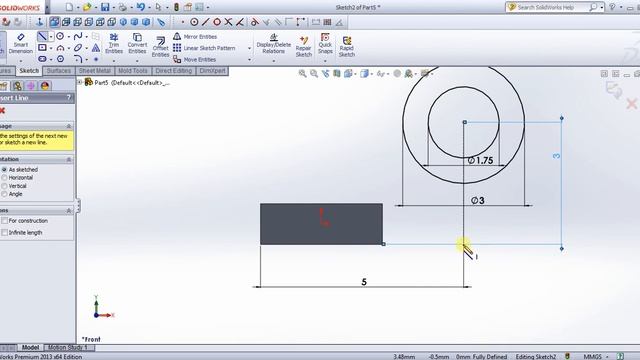Click the Print icon
The height and width of the screenshot is (360, 640).
[x=122, y=7]
